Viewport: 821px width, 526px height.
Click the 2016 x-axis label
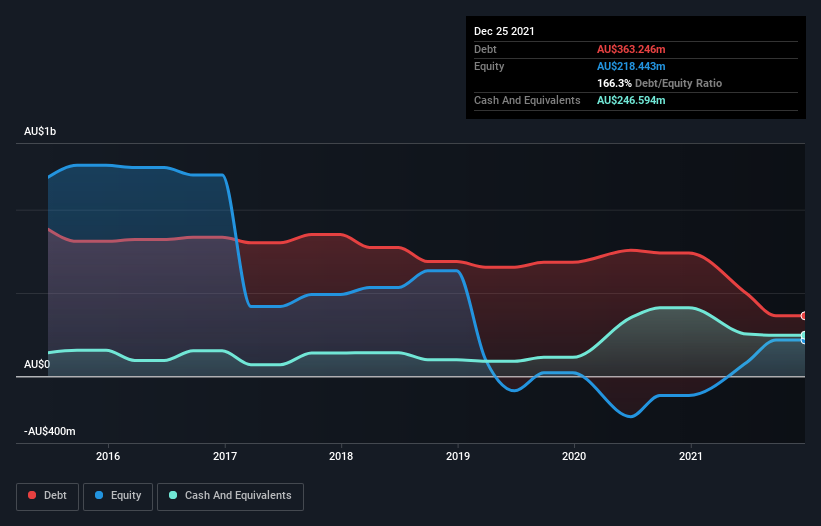click(x=108, y=456)
